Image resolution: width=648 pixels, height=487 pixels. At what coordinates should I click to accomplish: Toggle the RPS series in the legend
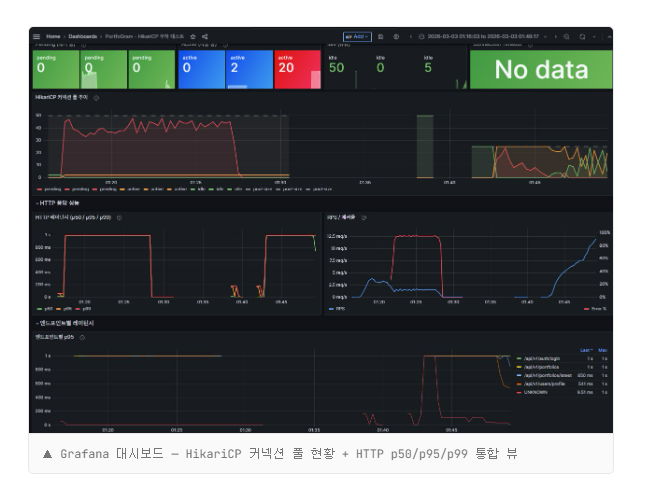tap(337, 309)
